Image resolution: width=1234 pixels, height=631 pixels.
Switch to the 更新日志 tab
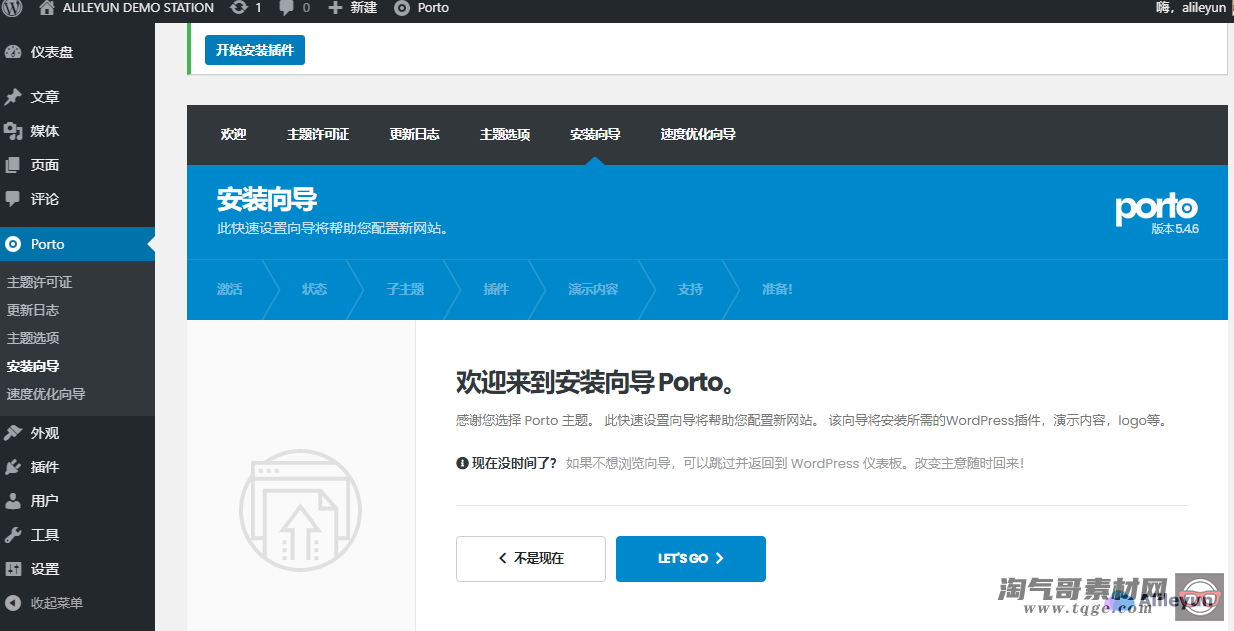[x=414, y=134]
